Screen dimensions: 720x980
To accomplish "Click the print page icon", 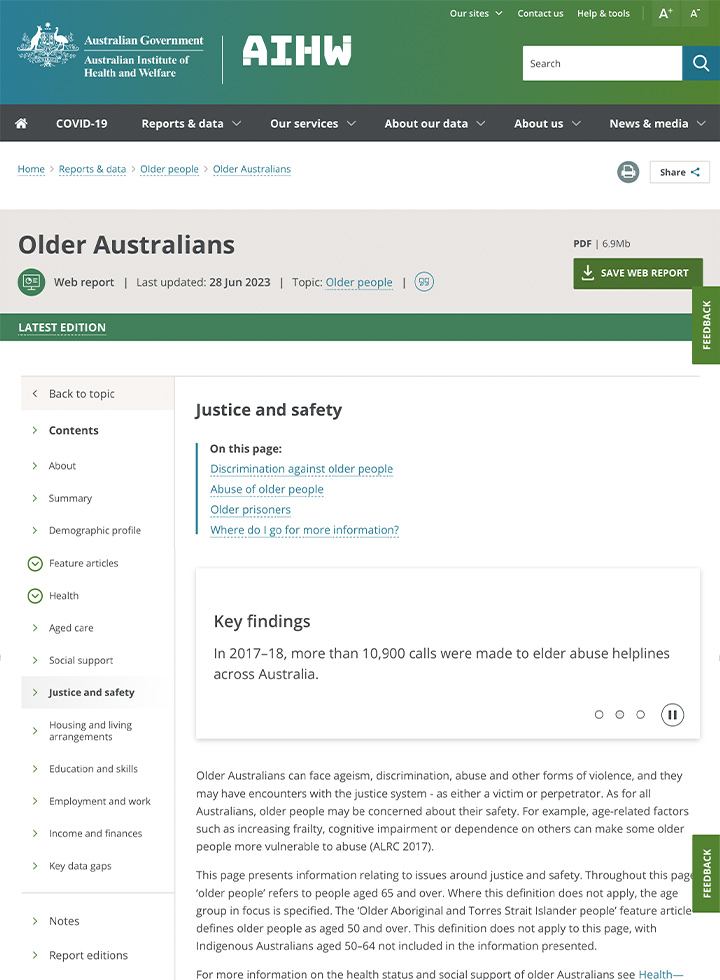I will (628, 172).
